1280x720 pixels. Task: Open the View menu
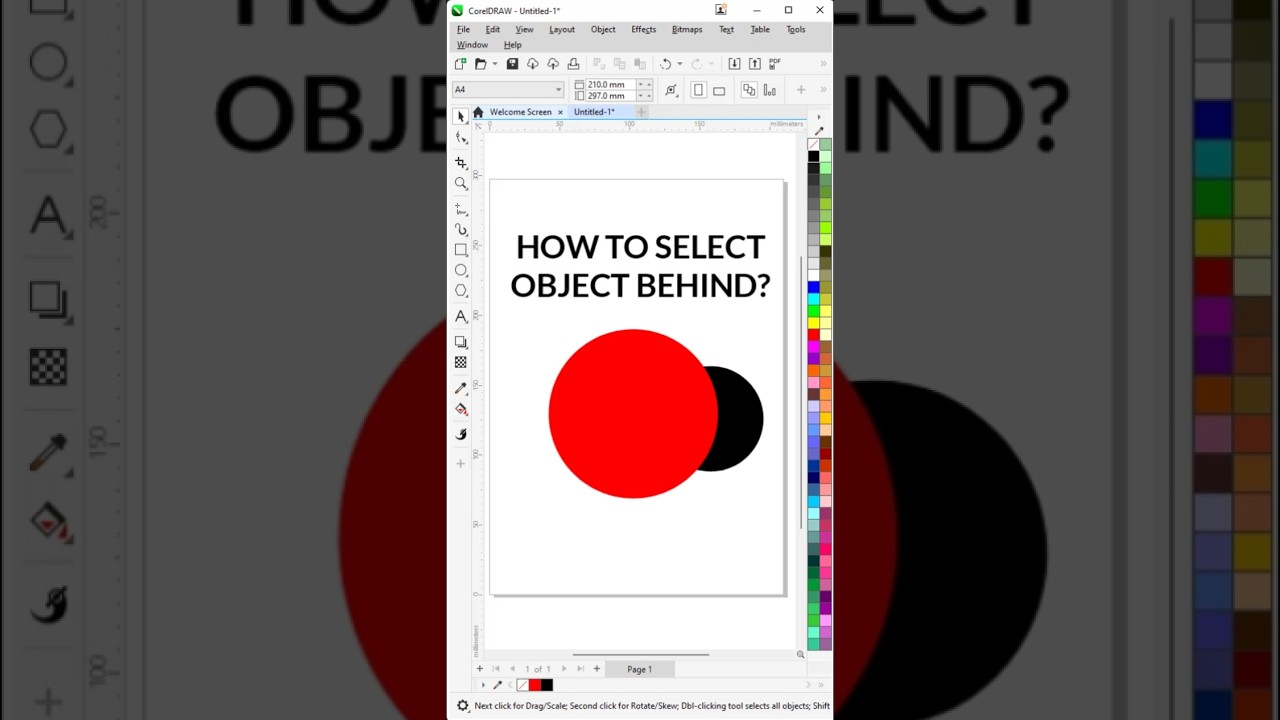[524, 30]
